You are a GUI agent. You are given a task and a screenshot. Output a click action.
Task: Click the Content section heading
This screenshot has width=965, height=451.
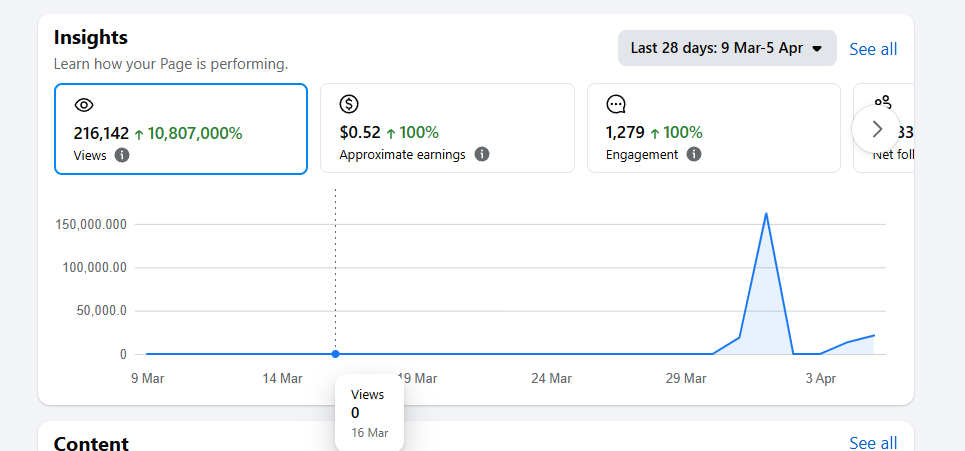pyautogui.click(x=91, y=443)
